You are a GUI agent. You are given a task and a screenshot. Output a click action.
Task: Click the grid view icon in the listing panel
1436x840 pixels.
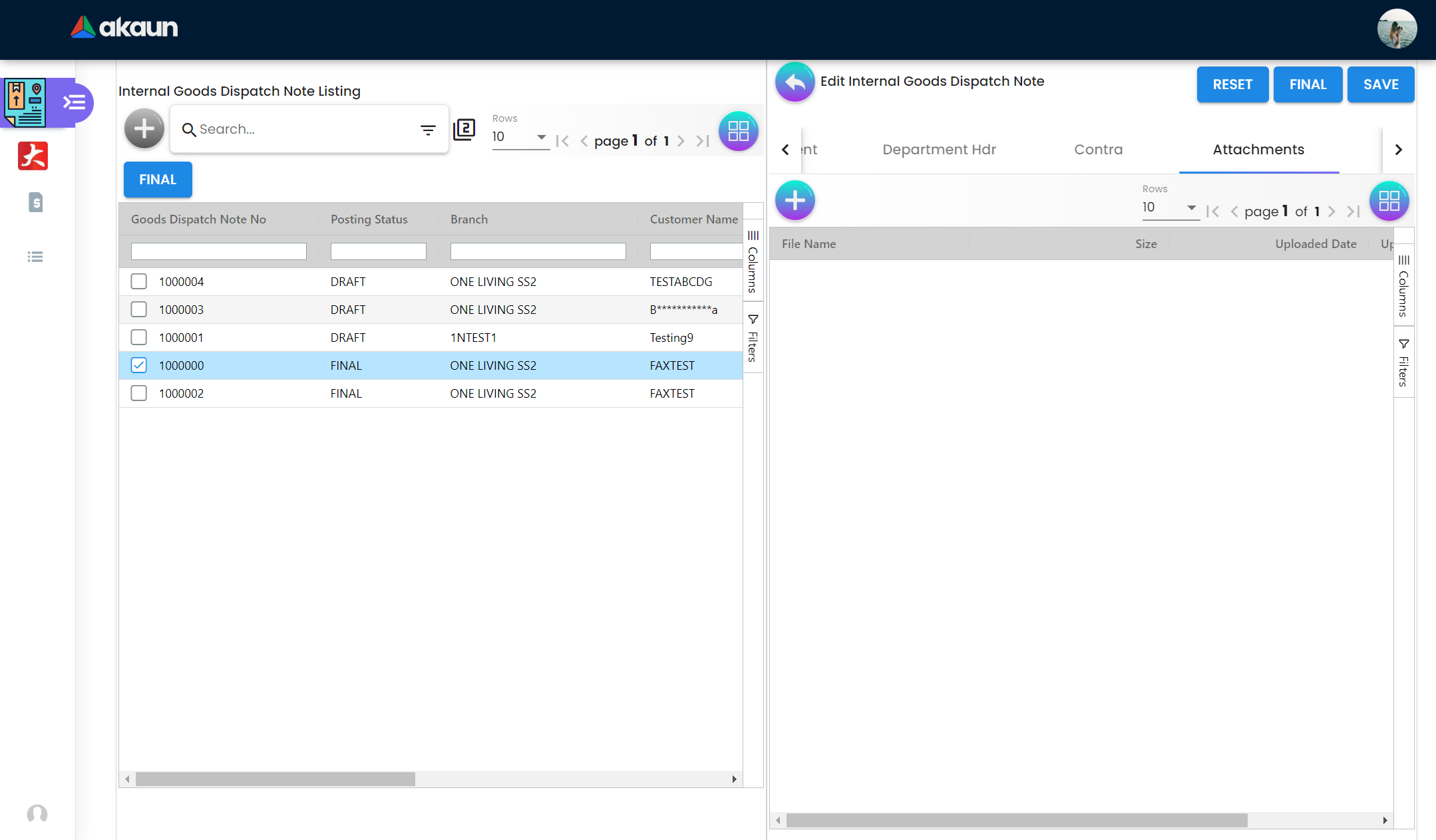tap(738, 131)
